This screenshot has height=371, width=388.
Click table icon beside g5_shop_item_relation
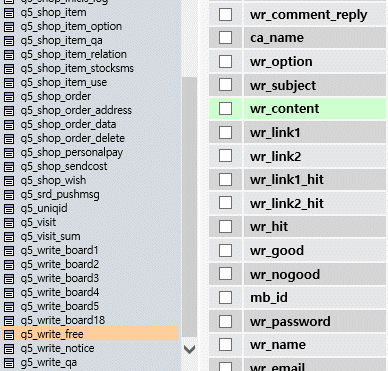coord(9,55)
